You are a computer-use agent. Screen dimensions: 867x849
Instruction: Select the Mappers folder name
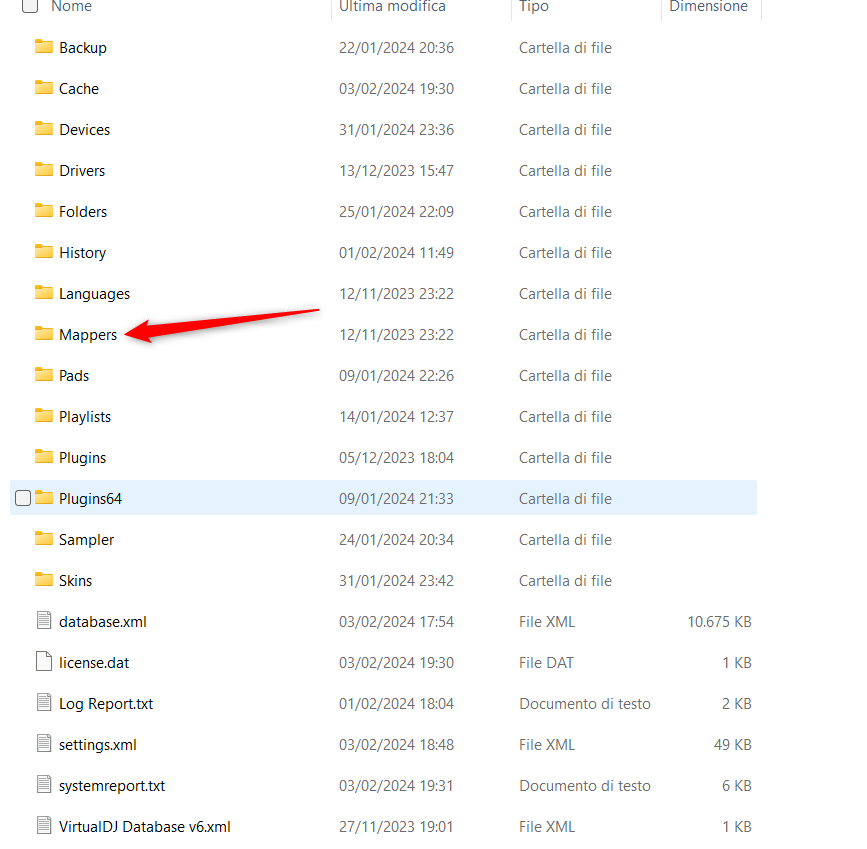coord(88,335)
